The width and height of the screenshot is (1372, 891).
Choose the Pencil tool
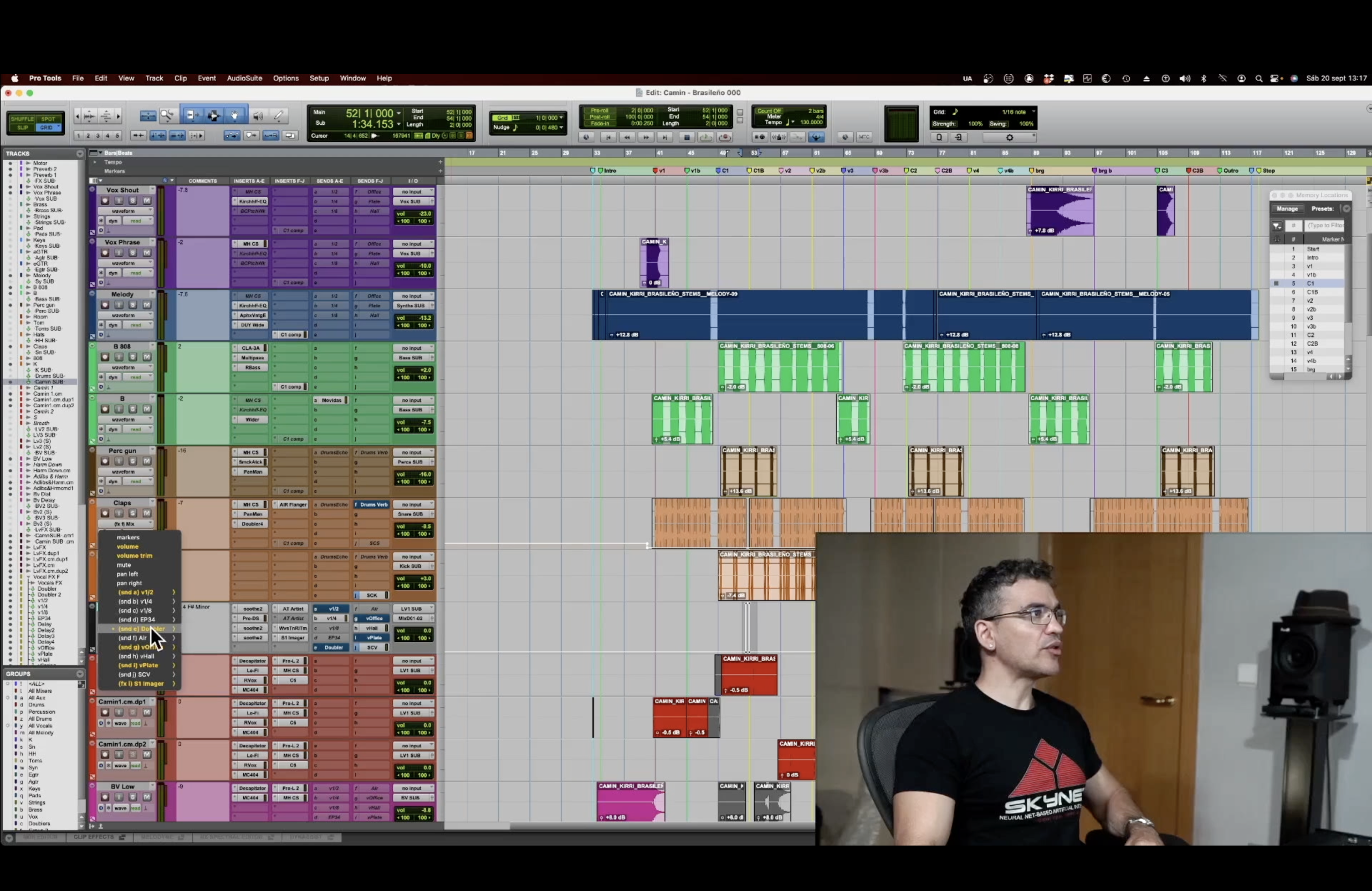(x=279, y=116)
